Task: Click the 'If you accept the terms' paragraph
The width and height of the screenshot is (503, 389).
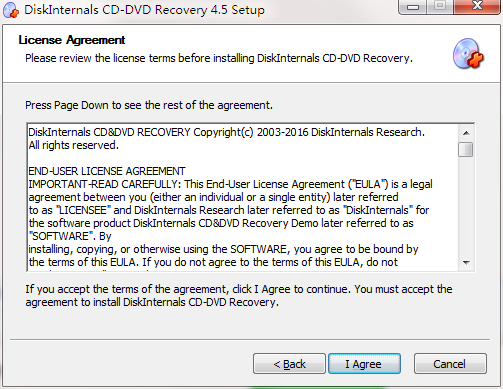Action: (x=239, y=295)
